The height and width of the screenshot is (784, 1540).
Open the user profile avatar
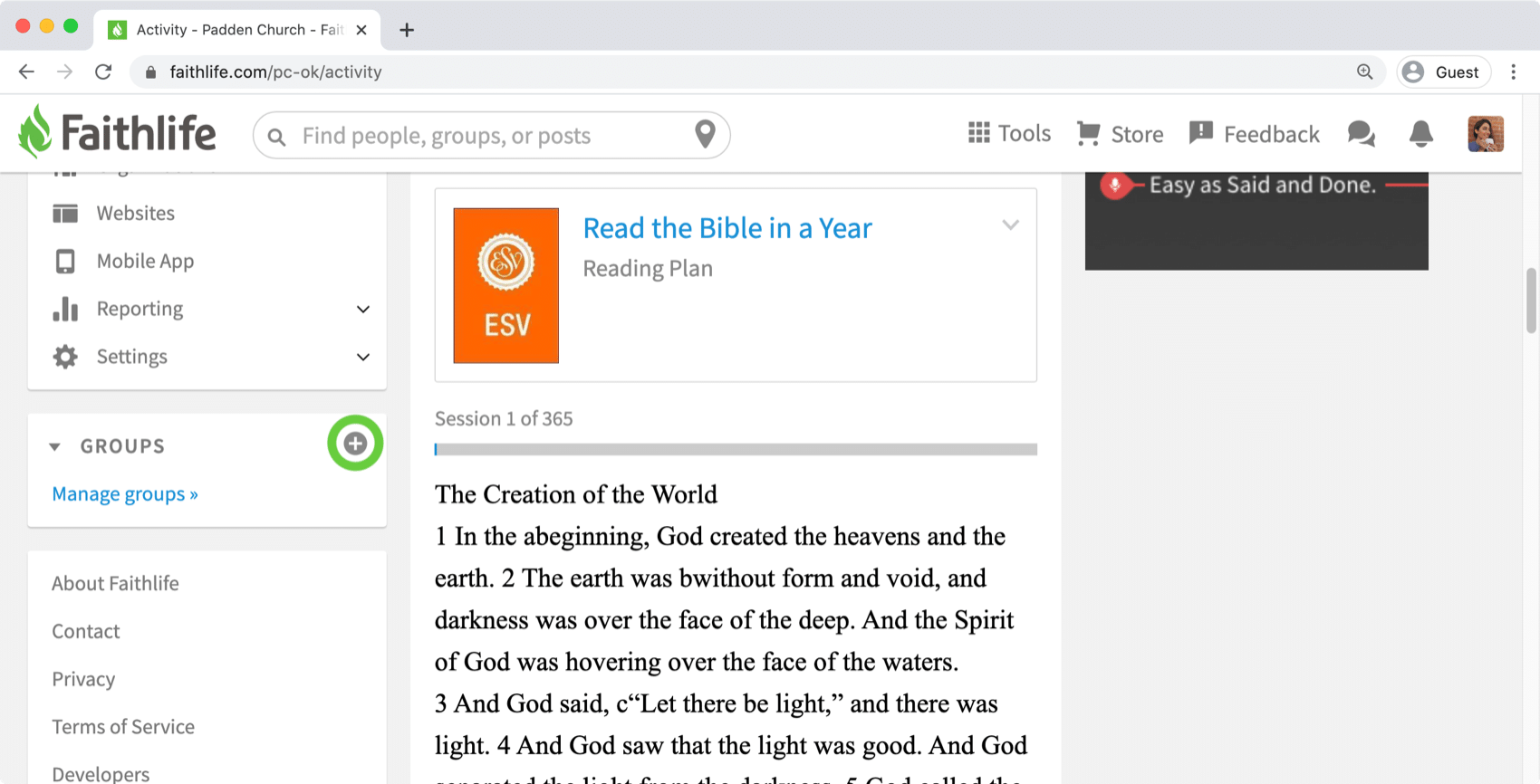coord(1486,134)
